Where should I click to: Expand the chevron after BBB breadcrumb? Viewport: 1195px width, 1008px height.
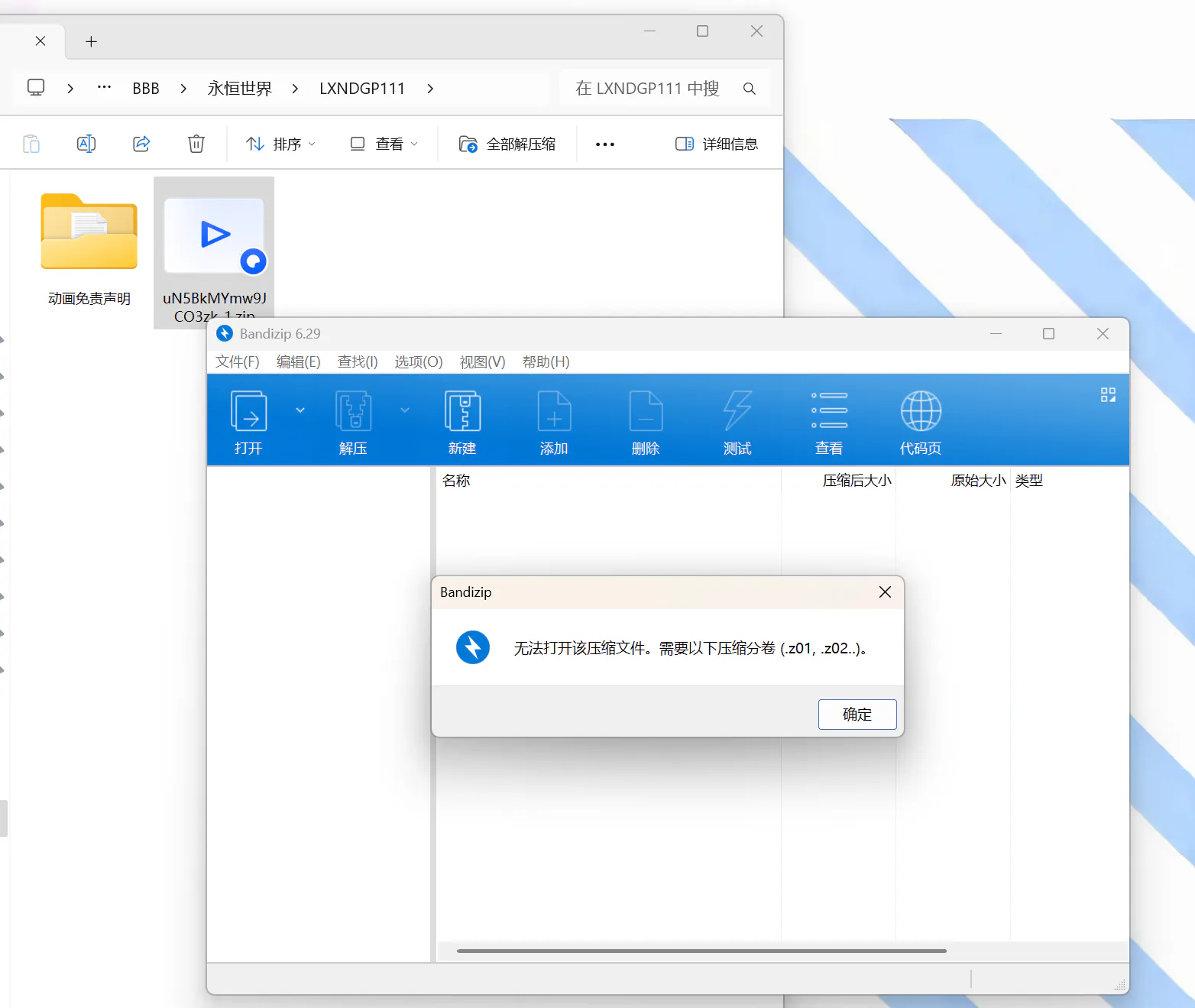183,89
